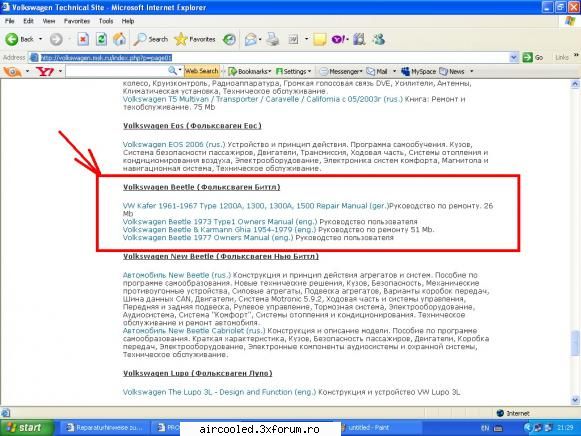Click the system tray clock 21:29

pyautogui.click(x=565, y=428)
